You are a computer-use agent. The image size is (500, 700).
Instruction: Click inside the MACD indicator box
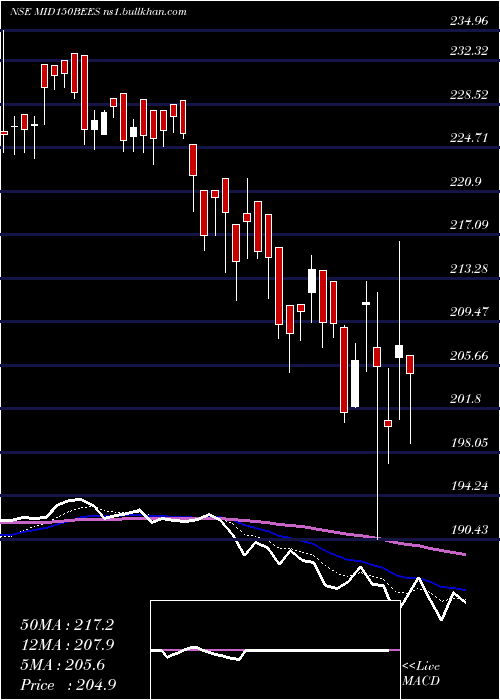click(275, 650)
